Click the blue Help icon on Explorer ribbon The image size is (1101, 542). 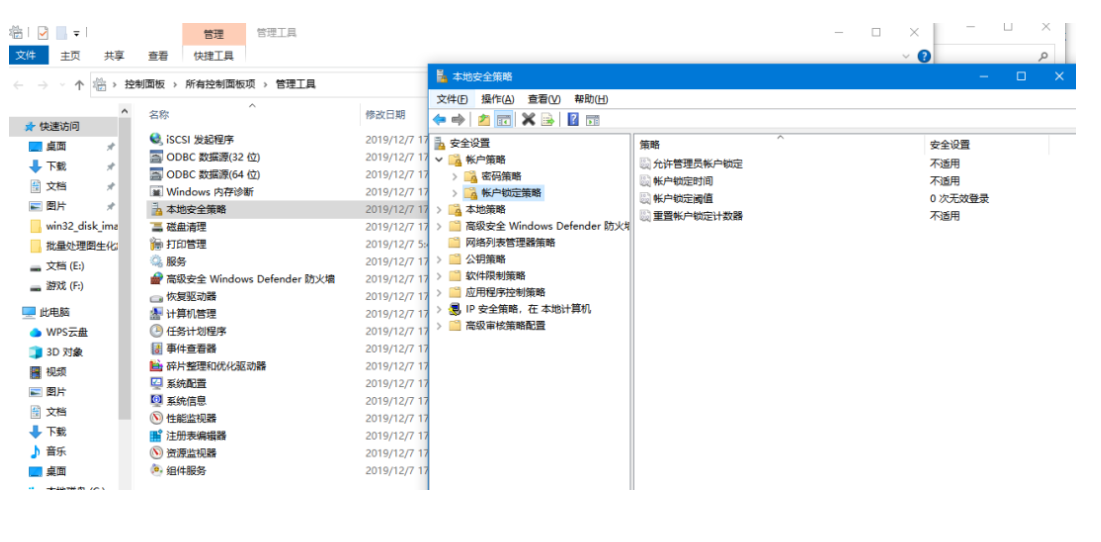(x=924, y=56)
